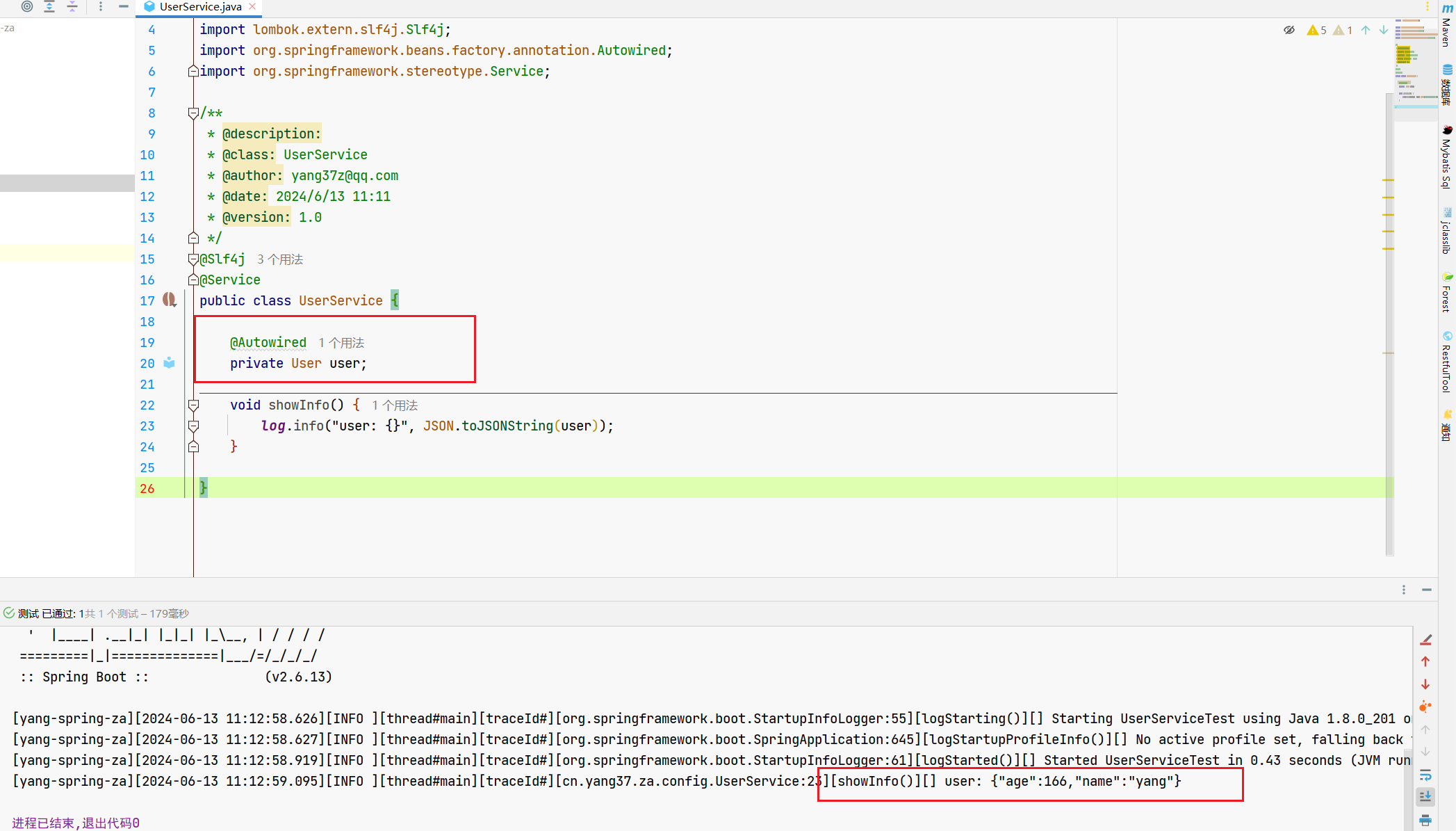Close the UserService.java tab

pyautogui.click(x=252, y=6)
